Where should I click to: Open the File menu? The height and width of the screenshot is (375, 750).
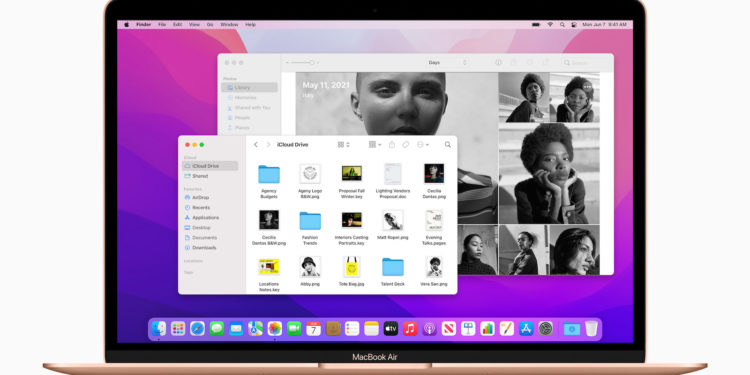(162, 24)
